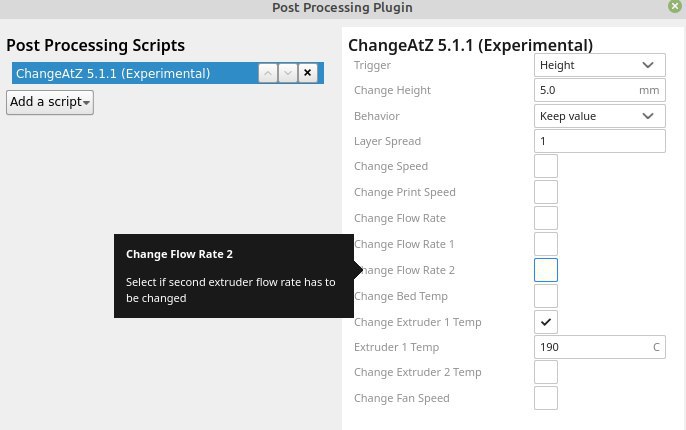Move ChangeAtZ script up in list
The image size is (686, 430).
[267, 73]
